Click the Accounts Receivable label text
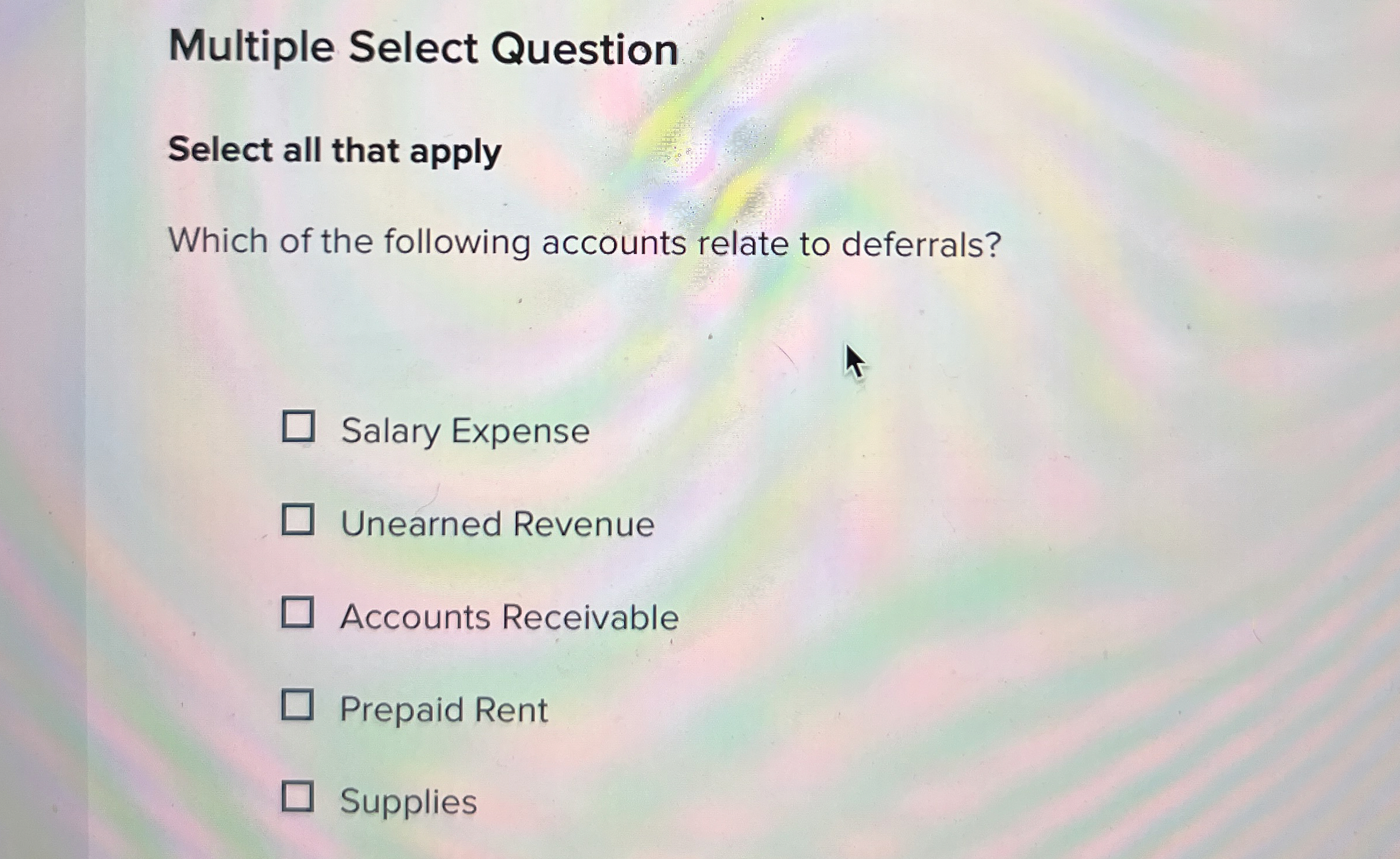Viewport: 1400px width, 859px height. (508, 616)
